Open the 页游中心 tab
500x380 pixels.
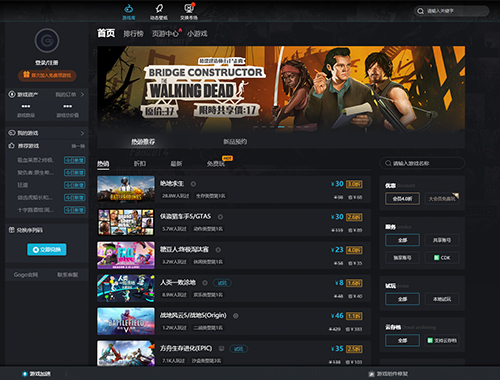(165, 34)
